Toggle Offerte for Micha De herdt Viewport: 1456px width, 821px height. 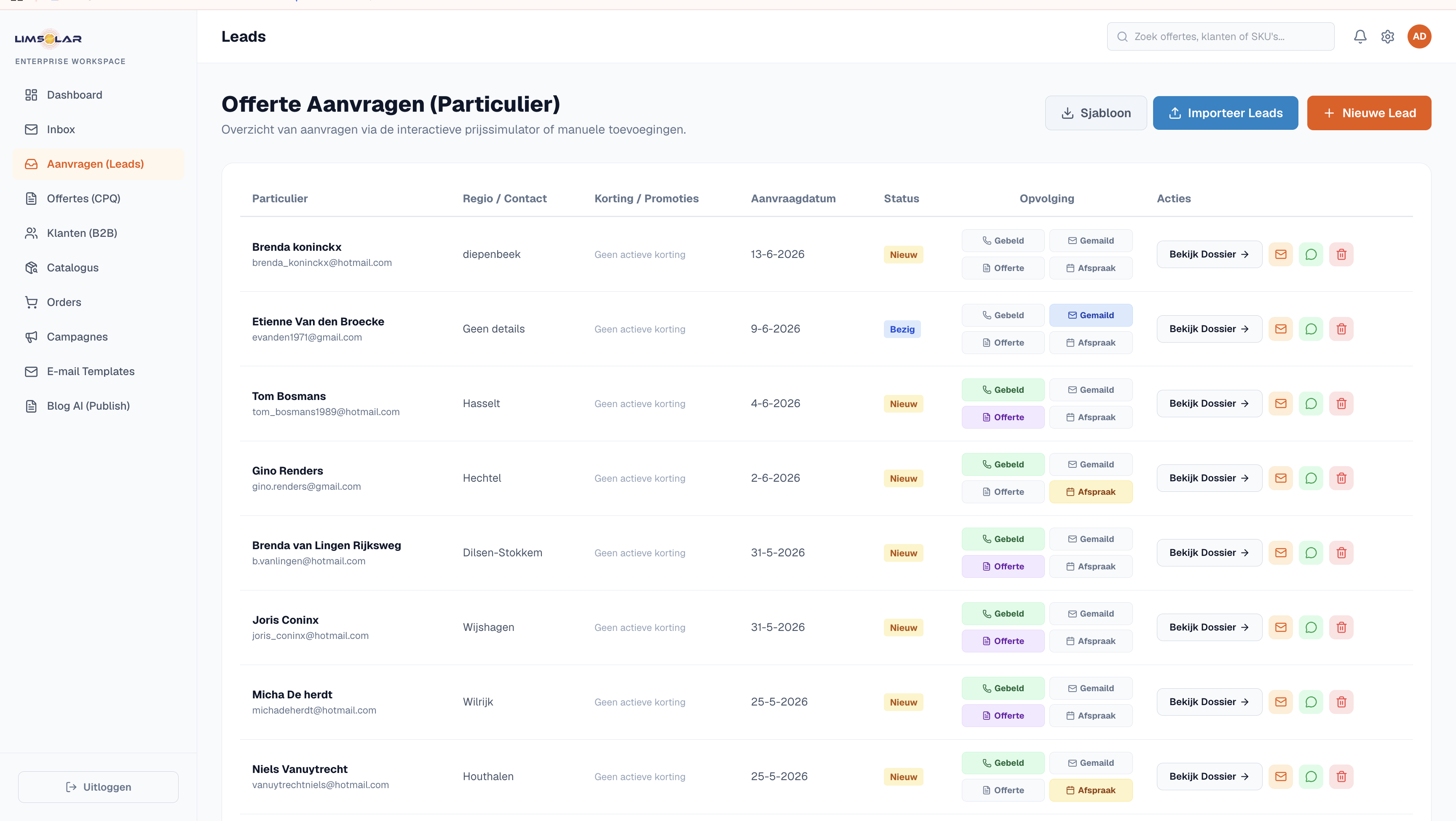[1003, 716]
